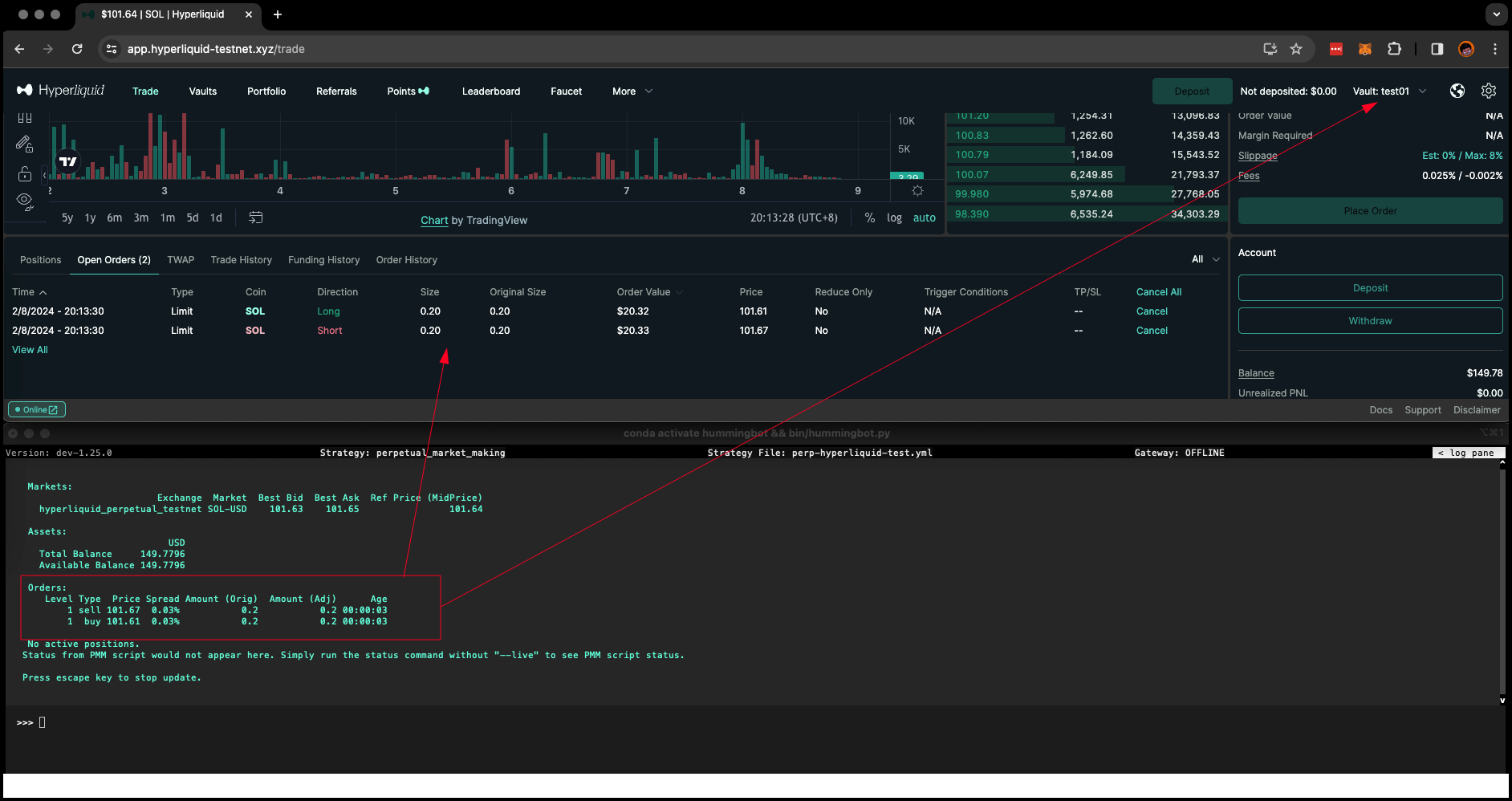Bookmark this page with star icon
The height and width of the screenshot is (801, 1512).
click(x=1296, y=49)
